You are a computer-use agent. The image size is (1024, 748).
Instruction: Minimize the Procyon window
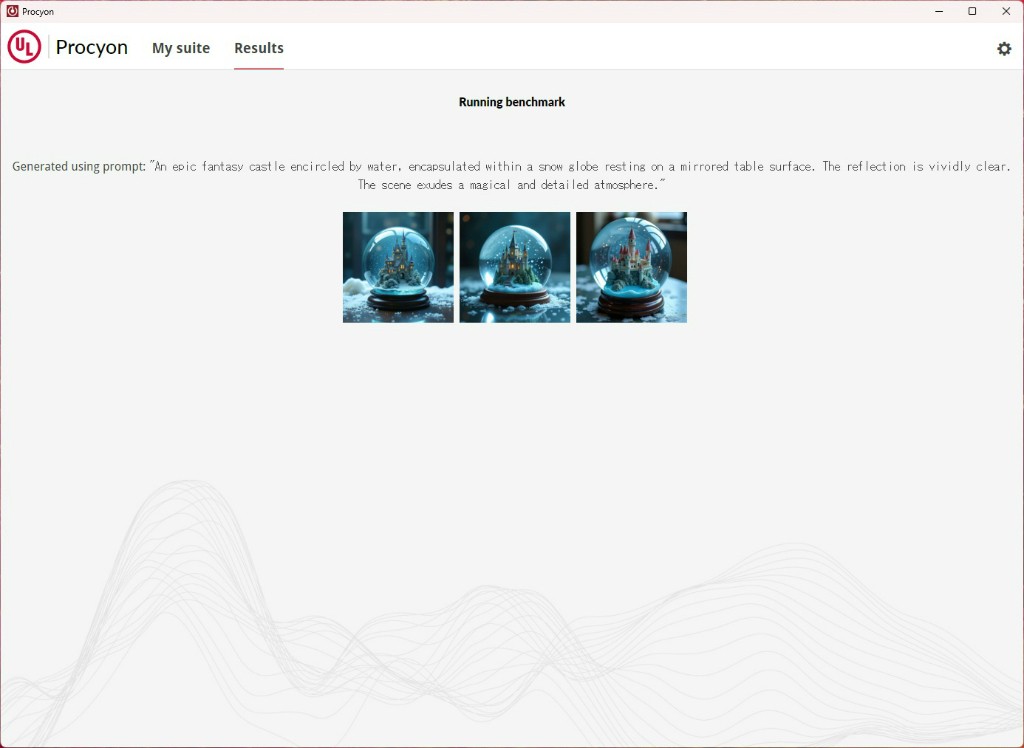pyautogui.click(x=939, y=11)
